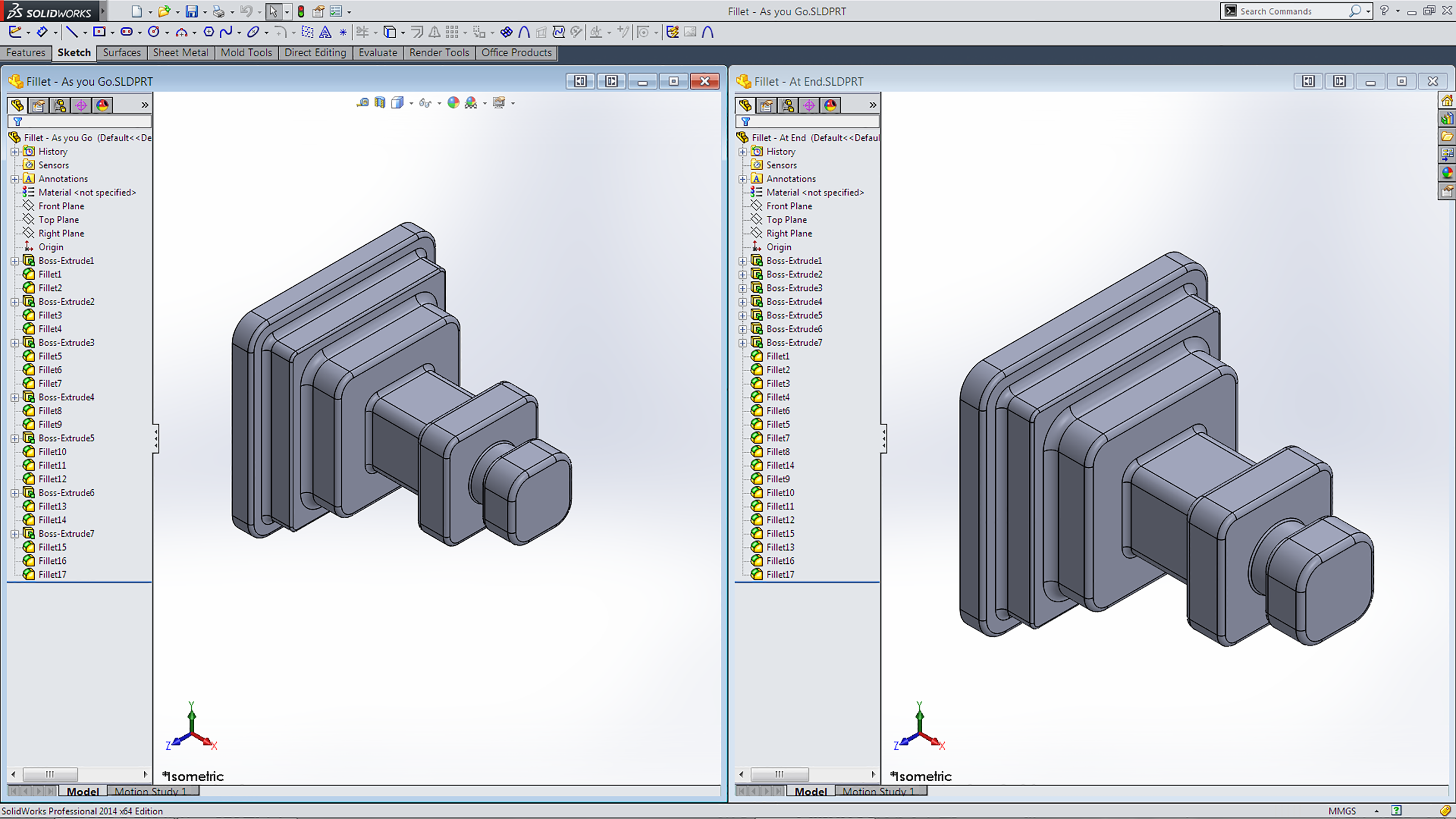Expand Boss-Extrude4 in the left feature tree

click(x=15, y=397)
